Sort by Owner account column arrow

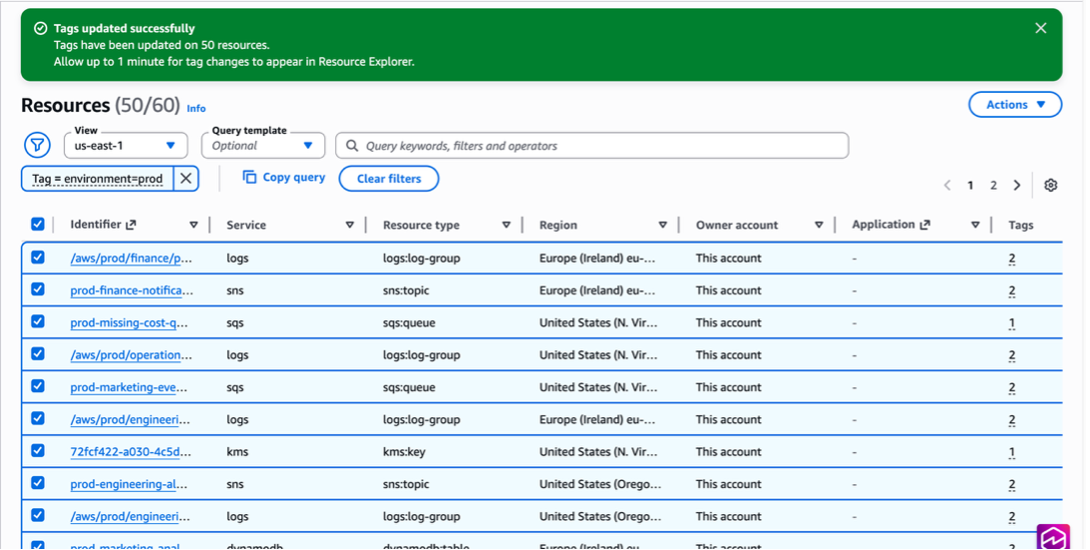(x=819, y=225)
